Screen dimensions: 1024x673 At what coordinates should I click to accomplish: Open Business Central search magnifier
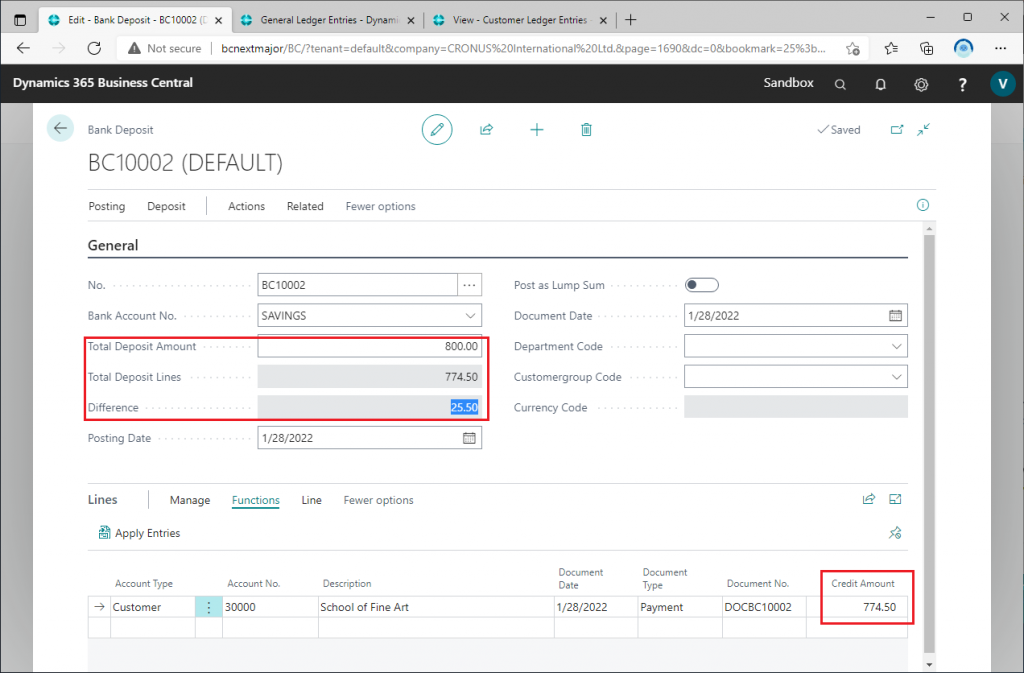coord(840,84)
